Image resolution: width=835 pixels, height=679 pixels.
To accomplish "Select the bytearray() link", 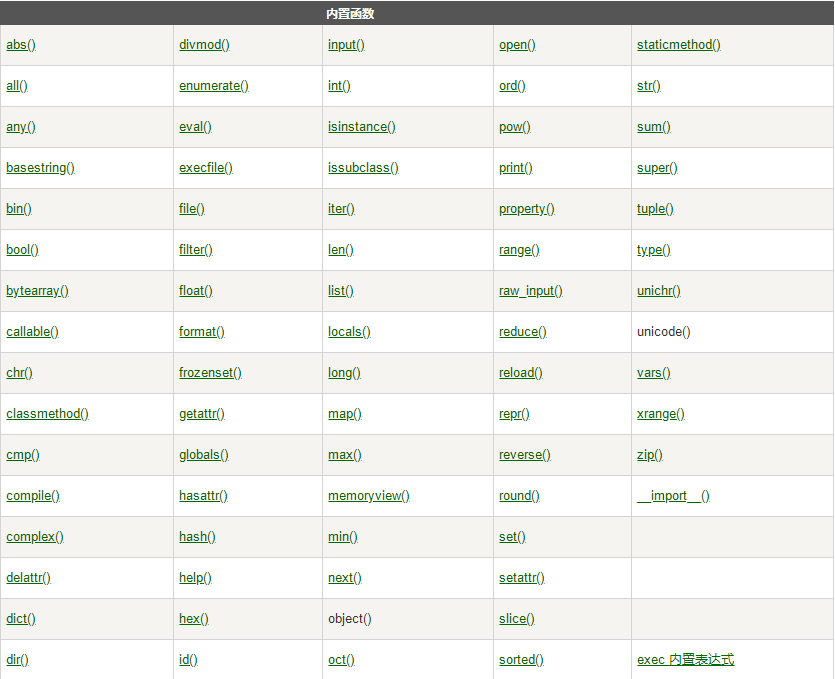I will click(x=37, y=291).
